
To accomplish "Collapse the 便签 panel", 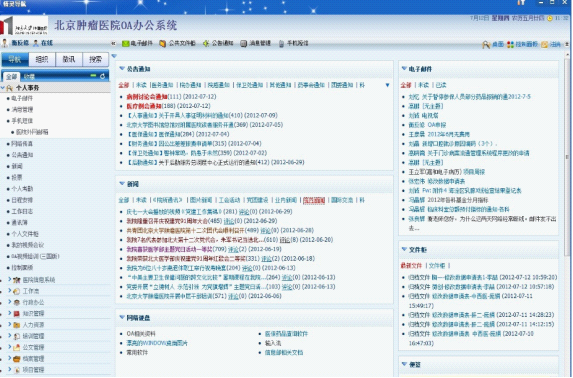I will 404,364.
